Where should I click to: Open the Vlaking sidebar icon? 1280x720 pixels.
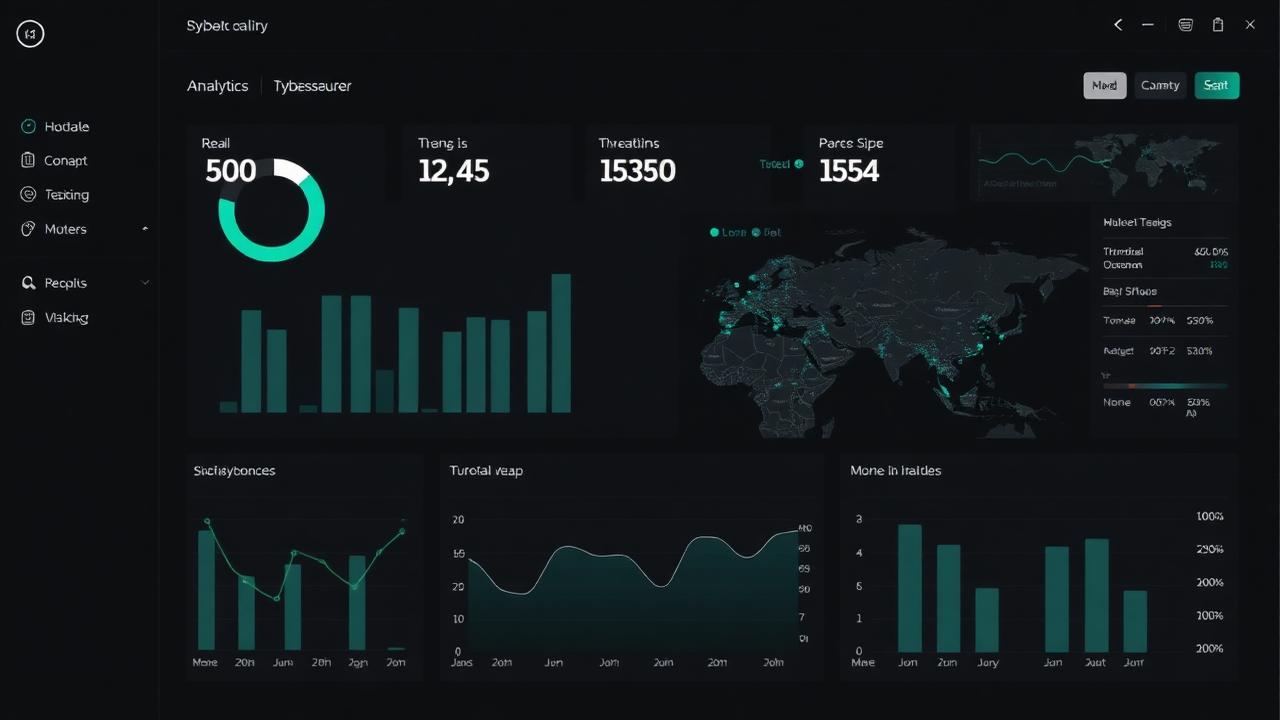click(28, 317)
